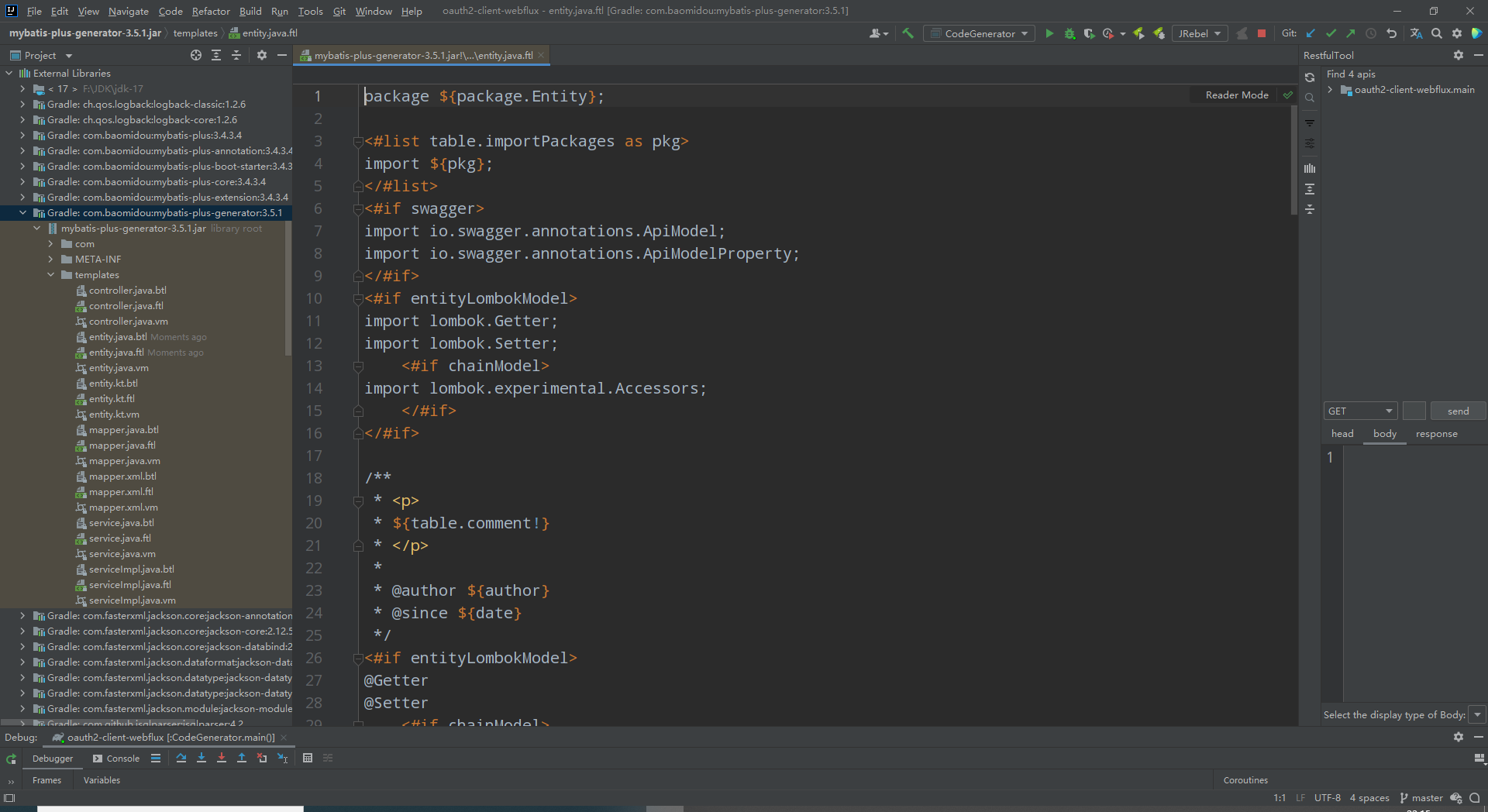Screen dimensions: 1488x812
Task: Select serviceImpl.java.btl file
Action: tap(132, 569)
